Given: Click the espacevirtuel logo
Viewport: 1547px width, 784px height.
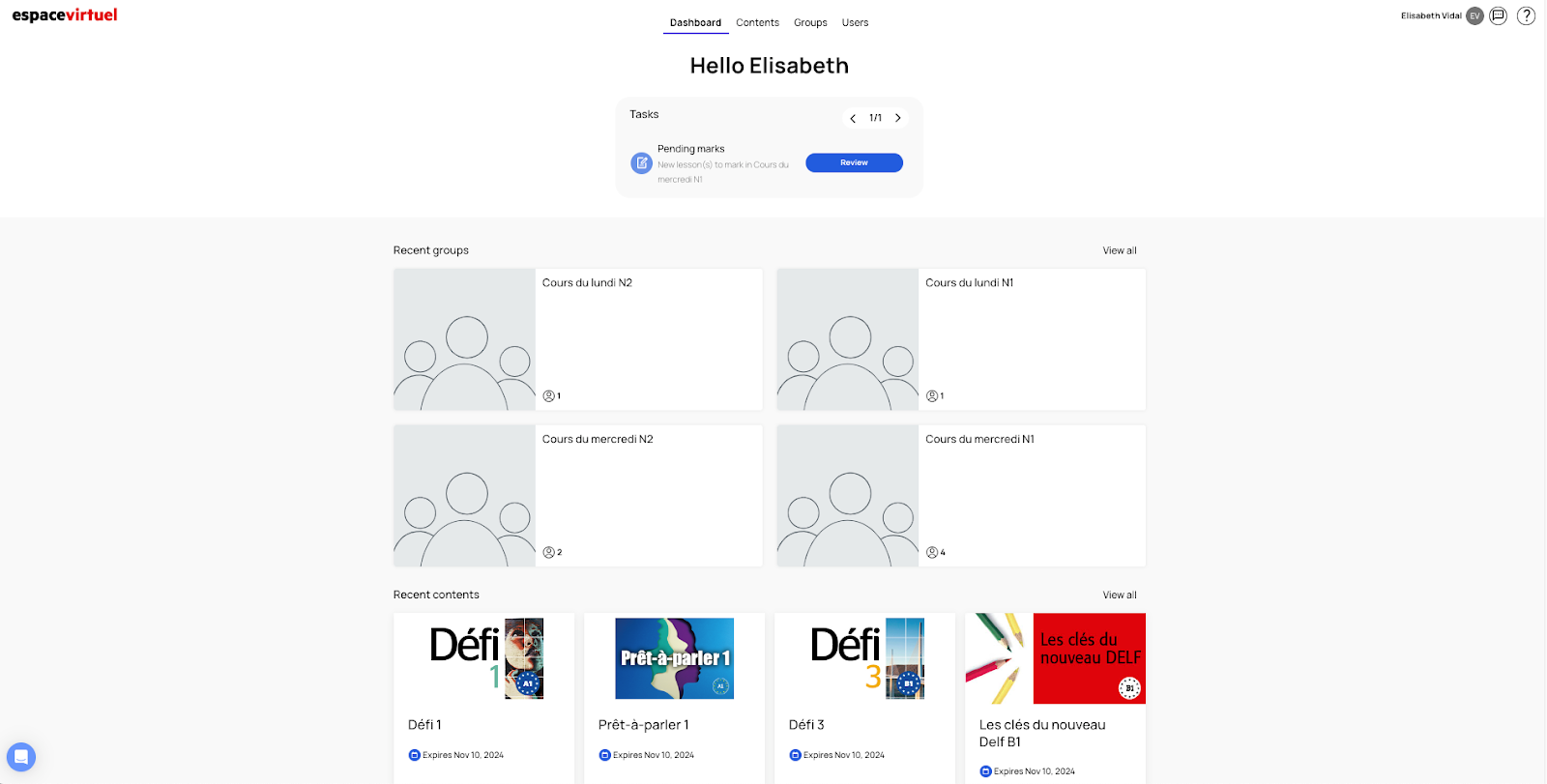Looking at the screenshot, I should click(65, 15).
